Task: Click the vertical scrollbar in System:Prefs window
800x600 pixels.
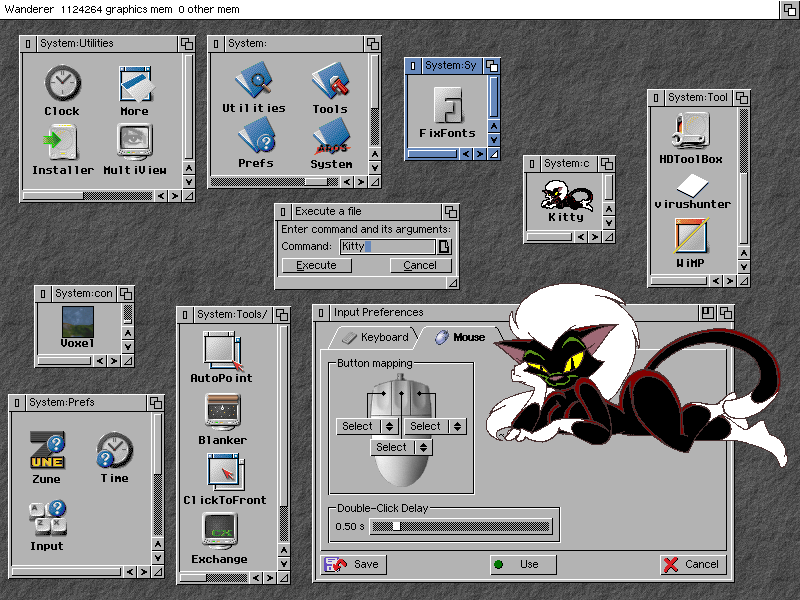Action: click(158, 474)
